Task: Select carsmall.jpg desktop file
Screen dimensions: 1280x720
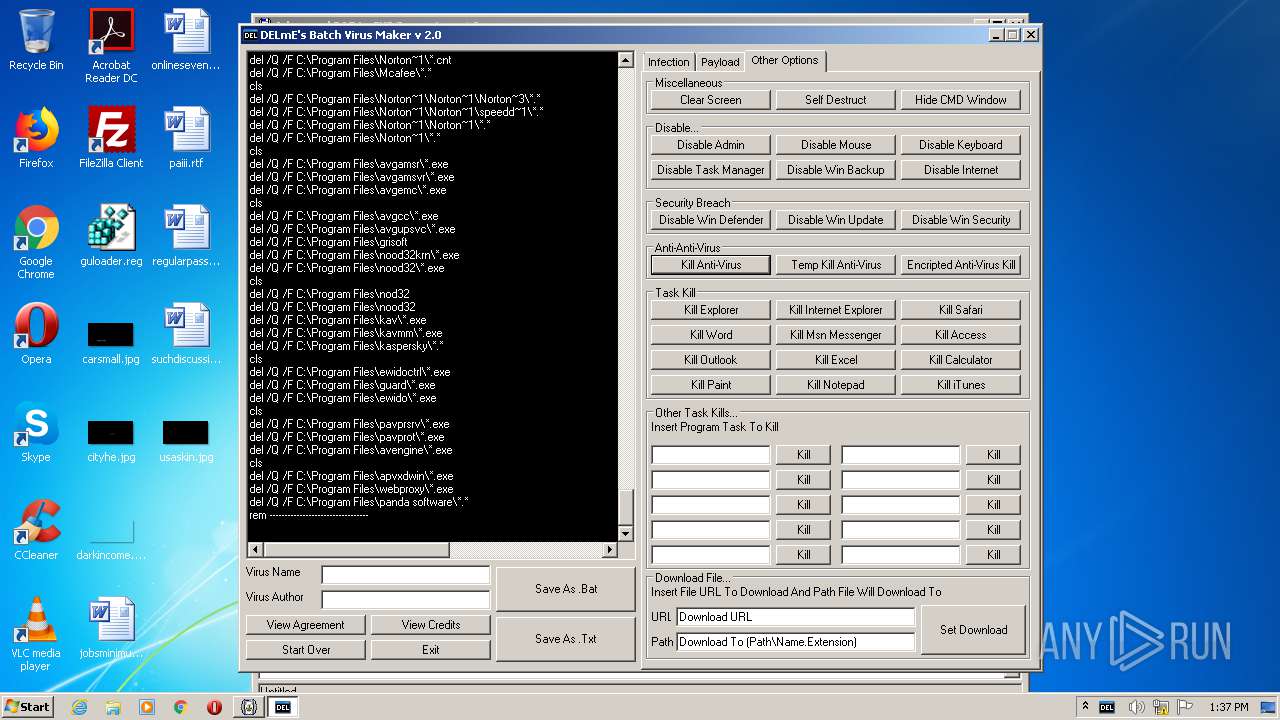Action: point(111,341)
